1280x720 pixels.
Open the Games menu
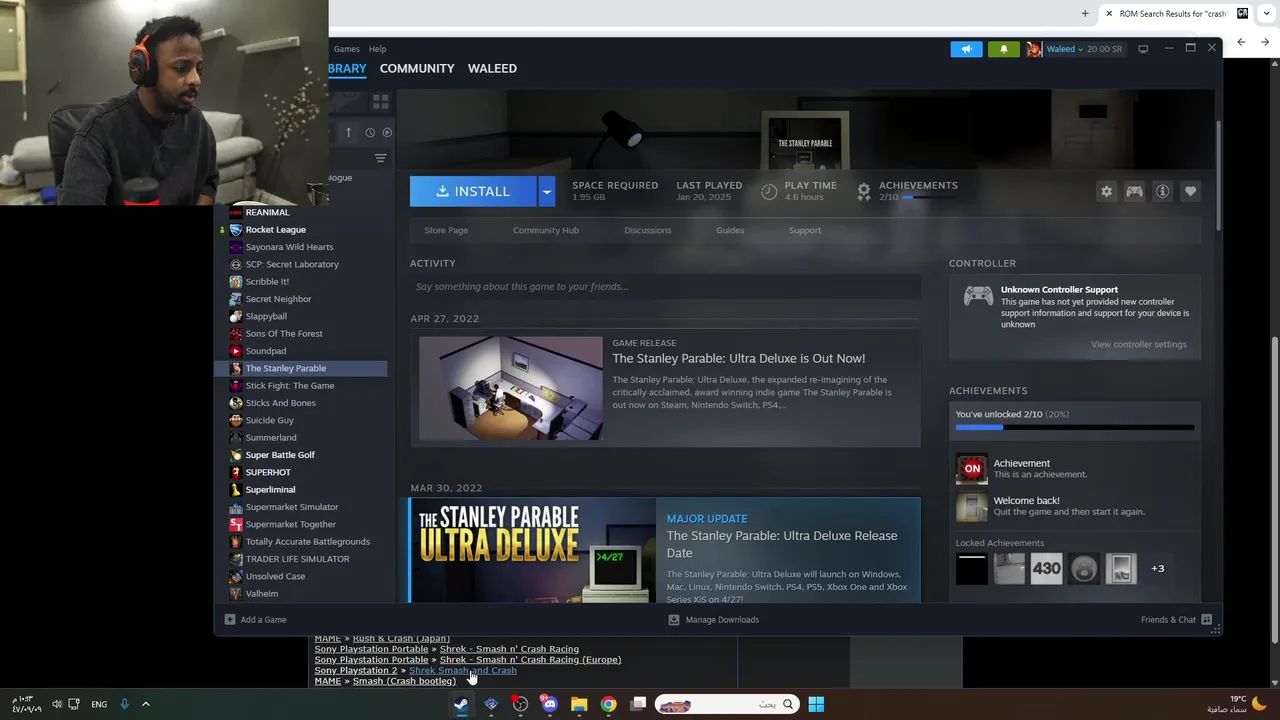coord(346,49)
